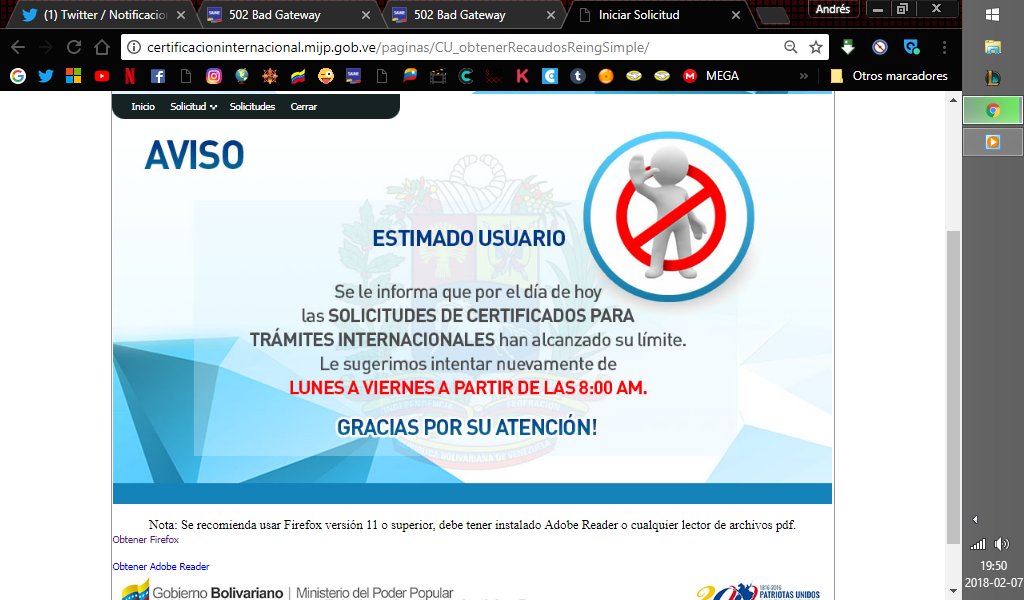Open the browser home page
The height and width of the screenshot is (600, 1024).
[x=101, y=47]
